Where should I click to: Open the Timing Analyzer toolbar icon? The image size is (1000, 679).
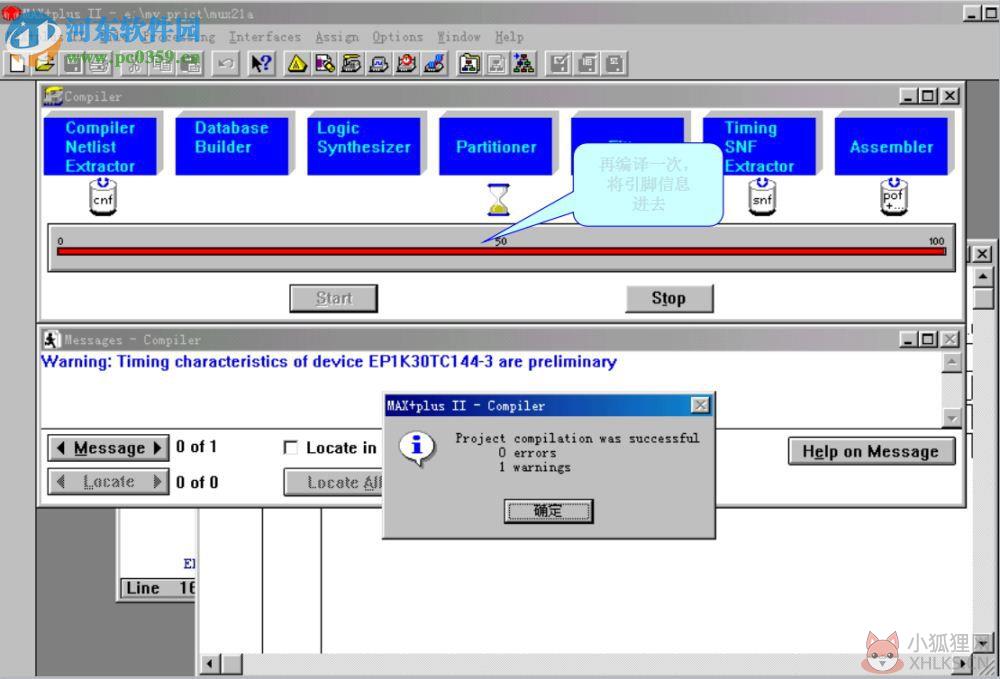(407, 63)
